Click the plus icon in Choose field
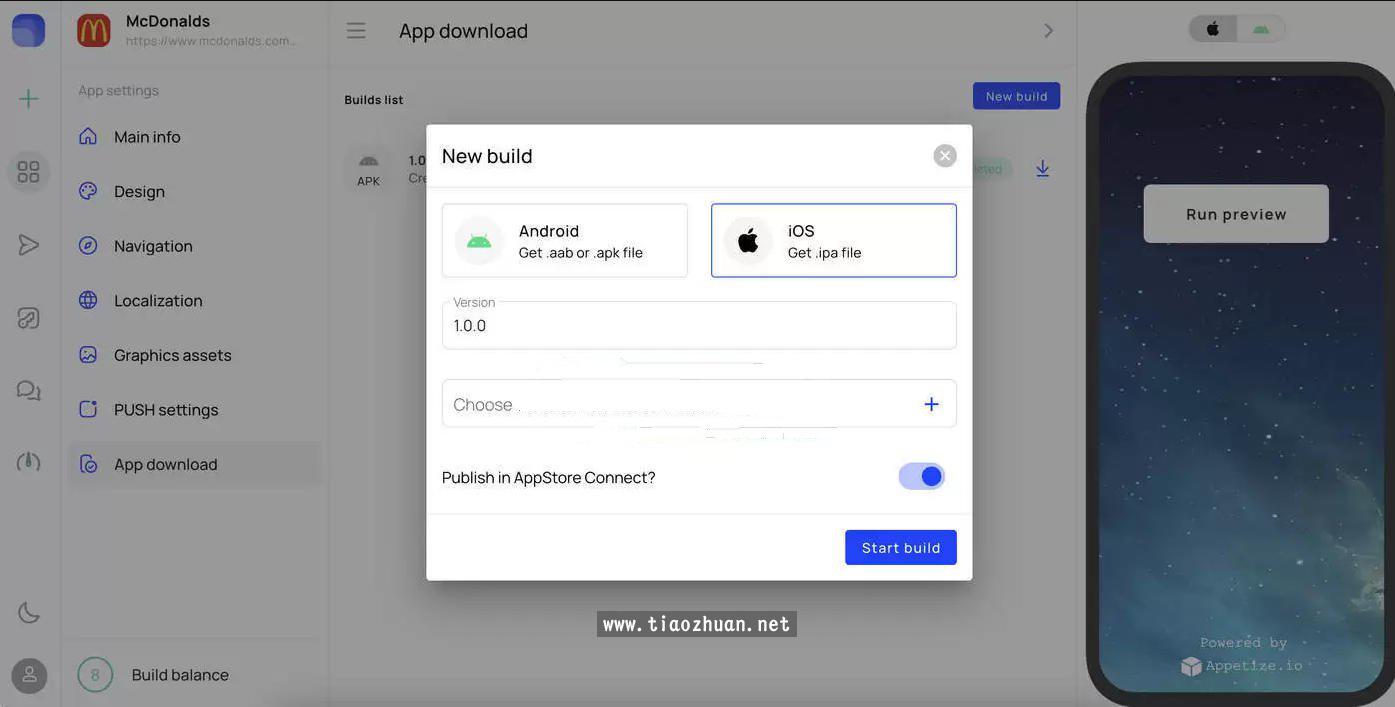 [x=931, y=404]
